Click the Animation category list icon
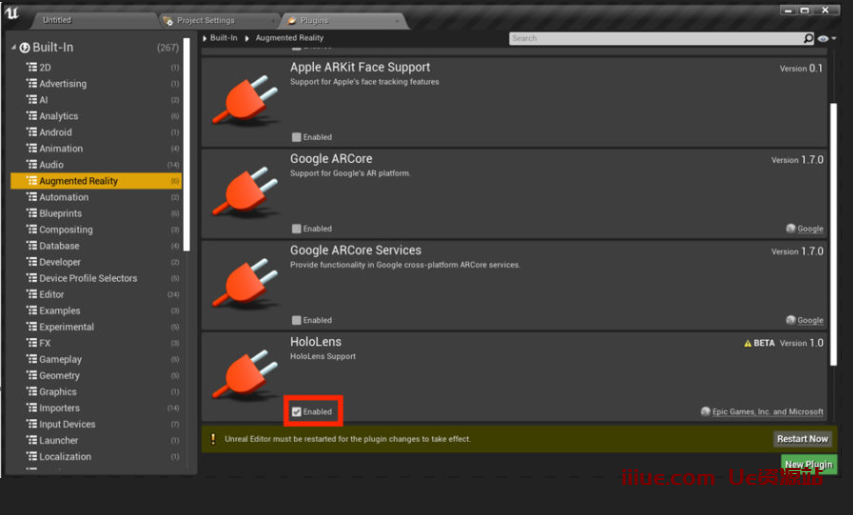 coord(32,148)
